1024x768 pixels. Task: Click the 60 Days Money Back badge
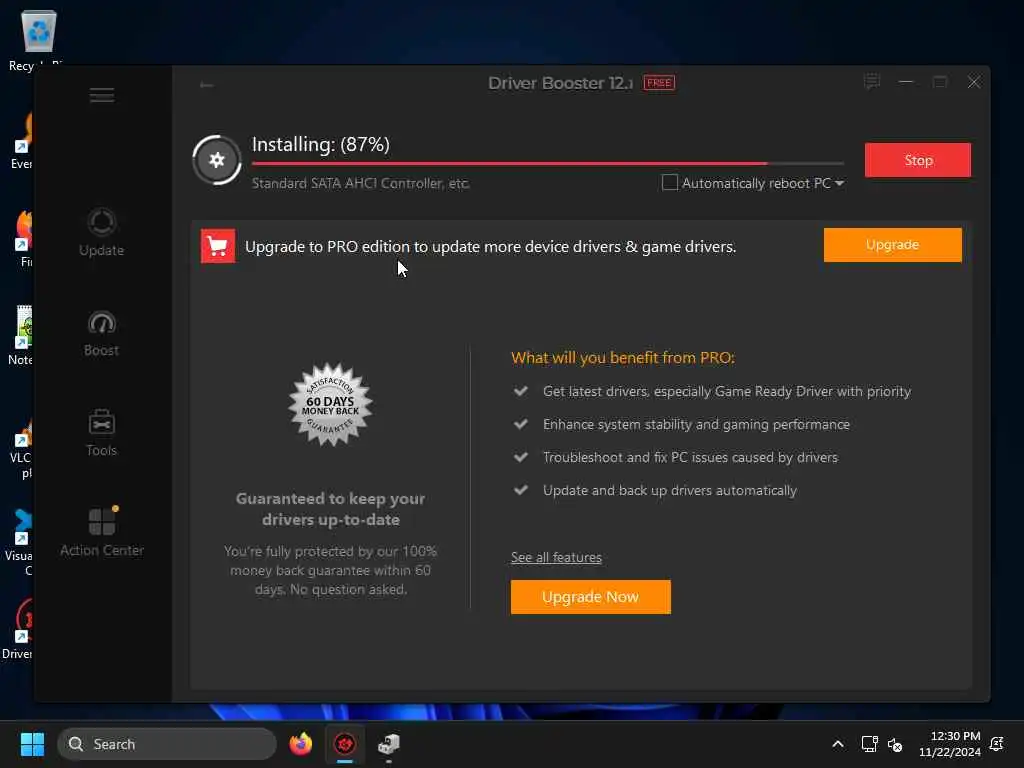pos(330,405)
